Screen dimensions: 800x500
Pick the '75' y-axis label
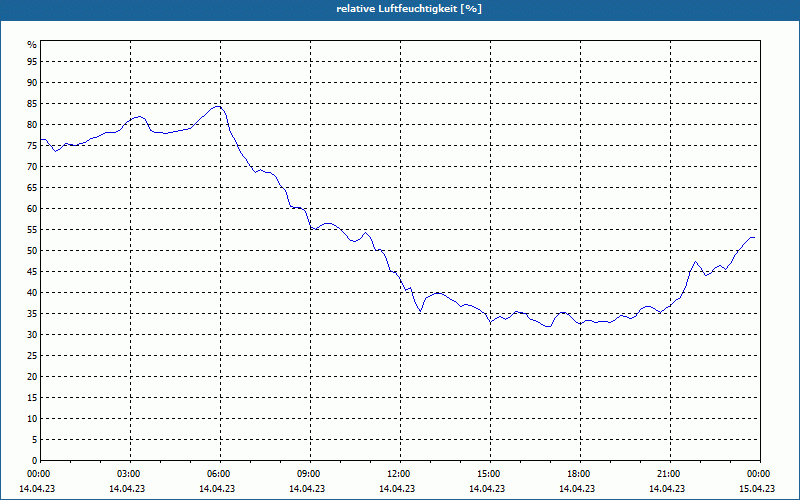point(32,145)
